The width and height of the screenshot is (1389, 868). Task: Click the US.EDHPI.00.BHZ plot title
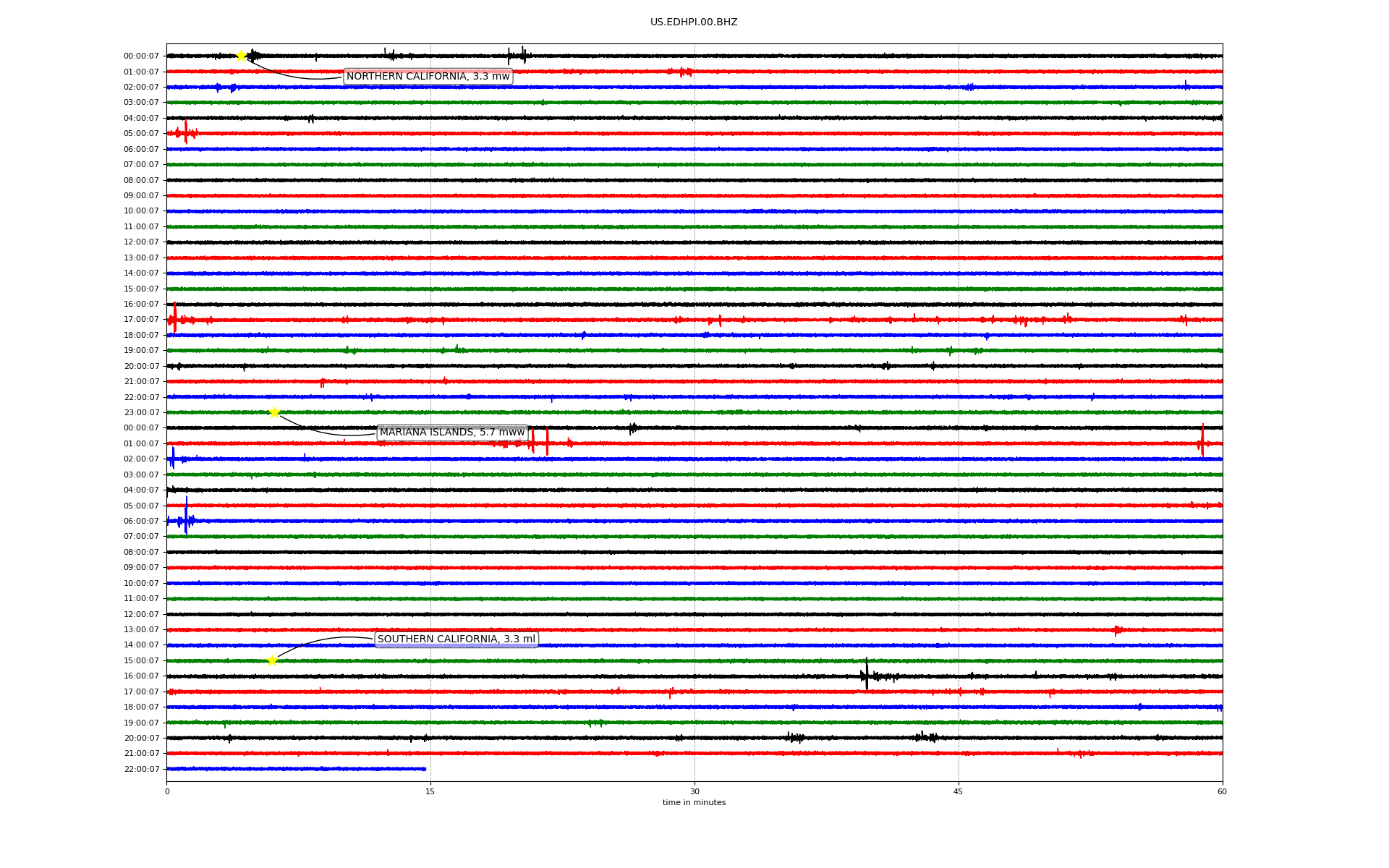[x=694, y=22]
